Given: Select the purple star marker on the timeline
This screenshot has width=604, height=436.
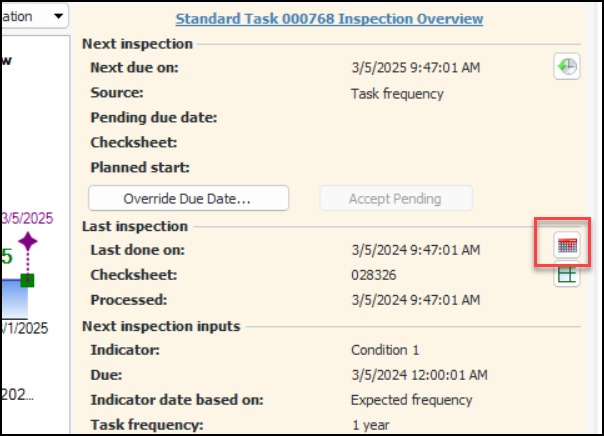Looking at the screenshot, I should pyautogui.click(x=27, y=242).
